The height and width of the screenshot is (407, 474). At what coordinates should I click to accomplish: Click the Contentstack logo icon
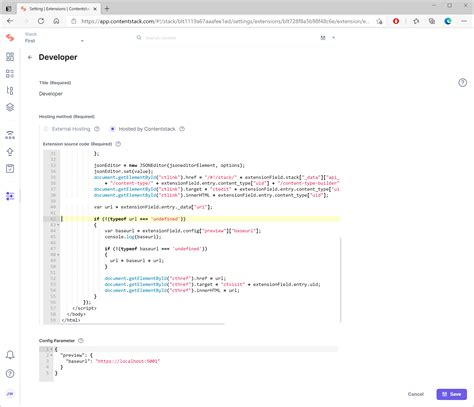pos(10,38)
